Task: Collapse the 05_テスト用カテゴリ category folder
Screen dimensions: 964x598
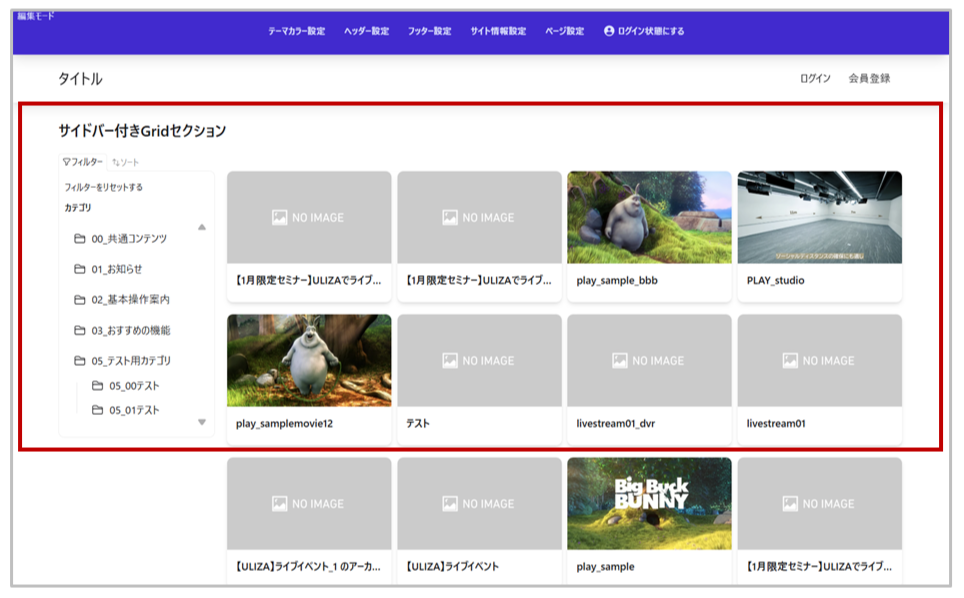Action: 80,361
